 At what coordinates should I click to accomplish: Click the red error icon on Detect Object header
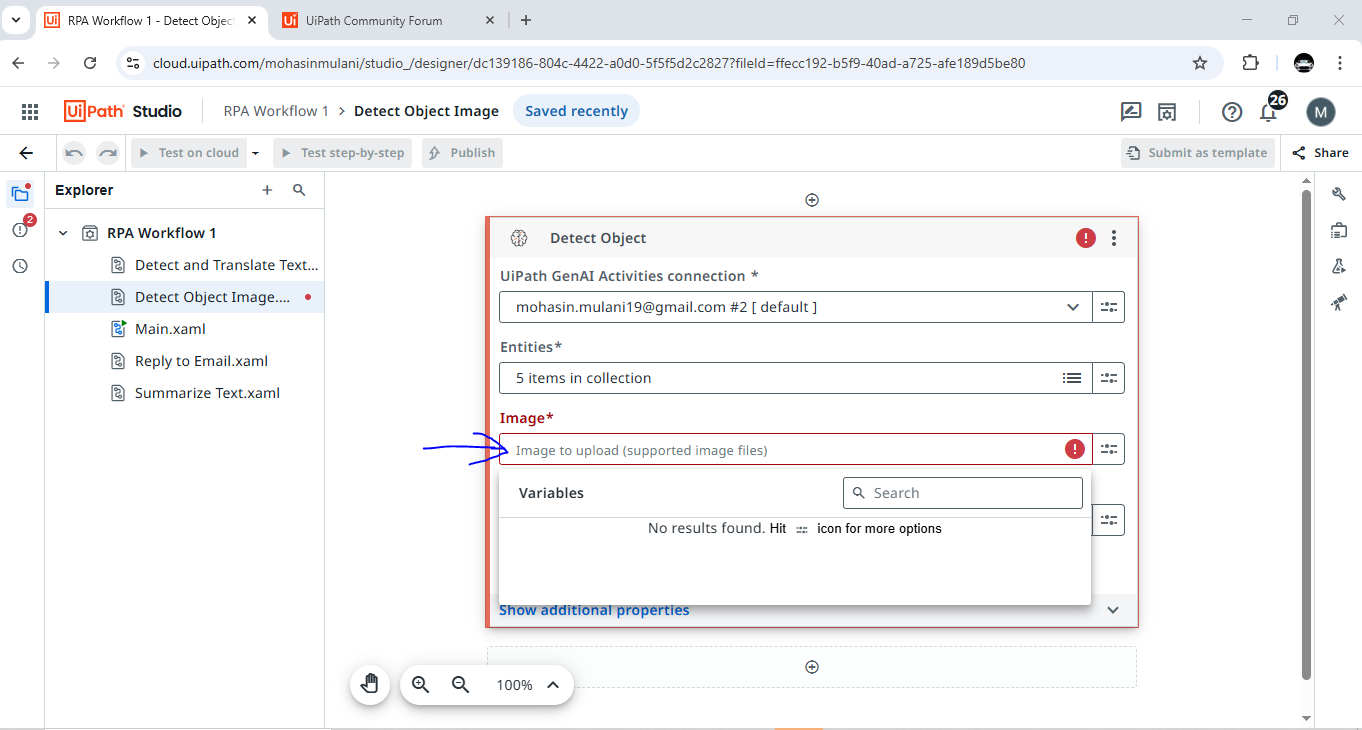pyautogui.click(x=1085, y=238)
